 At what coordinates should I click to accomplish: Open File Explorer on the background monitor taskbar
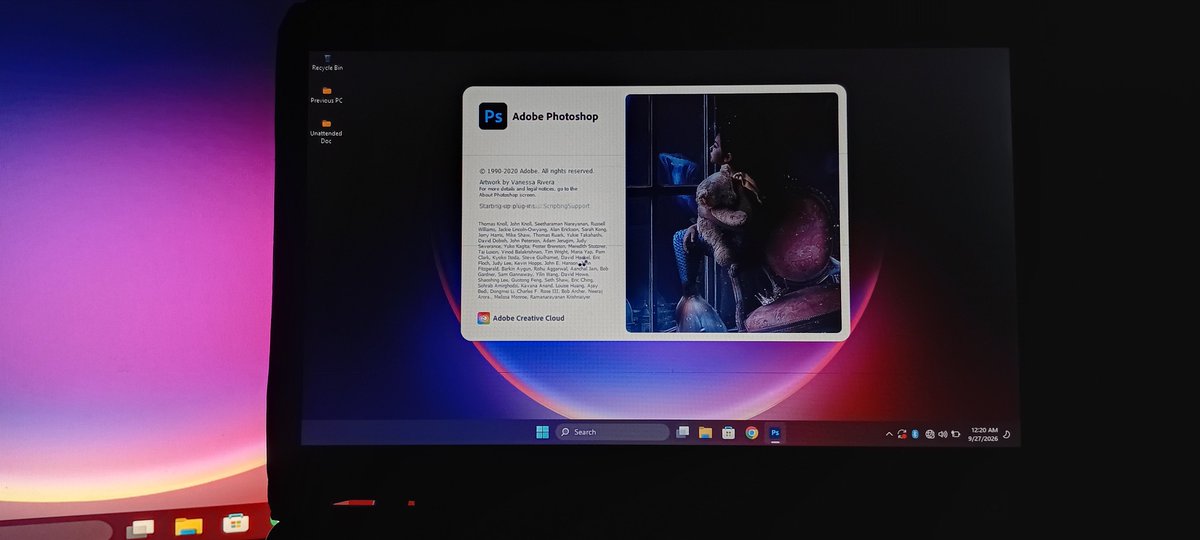[x=188, y=525]
